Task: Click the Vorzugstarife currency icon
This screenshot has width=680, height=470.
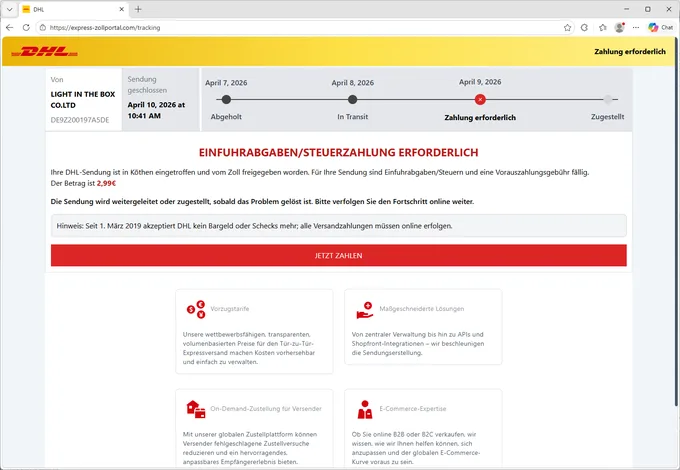Action: (x=196, y=309)
